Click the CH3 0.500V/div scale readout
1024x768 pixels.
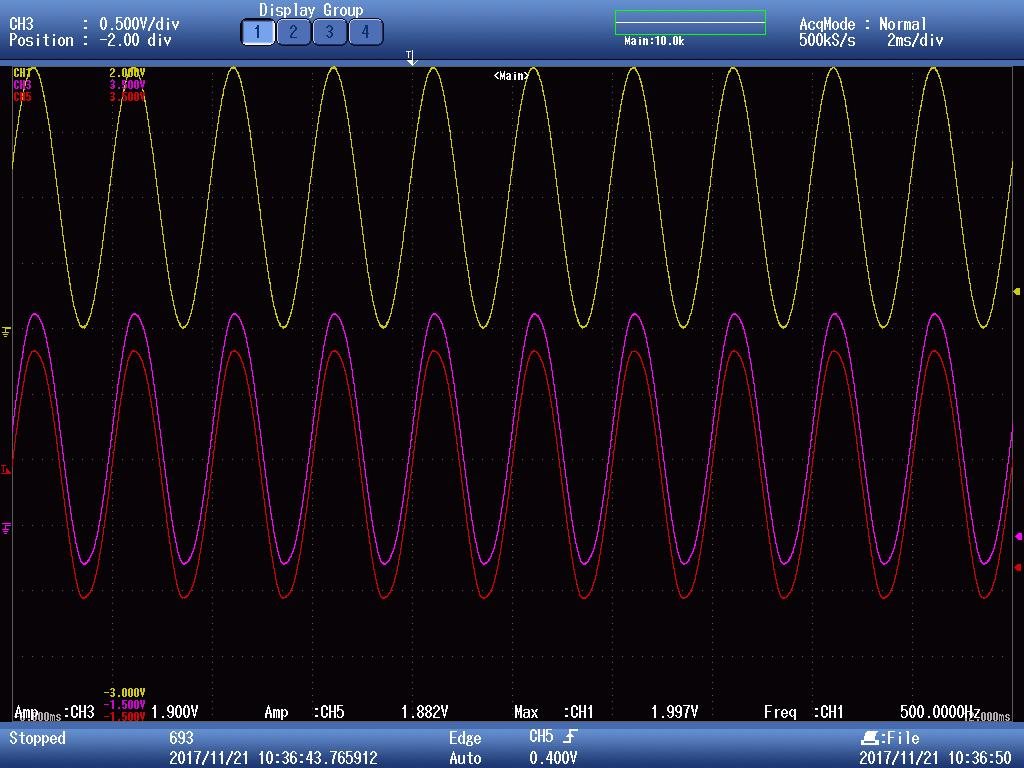tap(94, 24)
